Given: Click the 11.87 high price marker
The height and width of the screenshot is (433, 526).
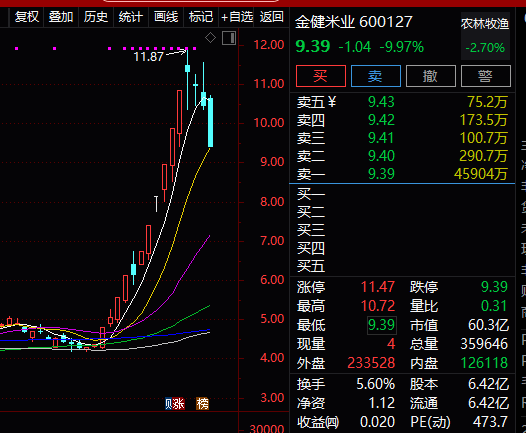Looking at the screenshot, I should 149,57.
